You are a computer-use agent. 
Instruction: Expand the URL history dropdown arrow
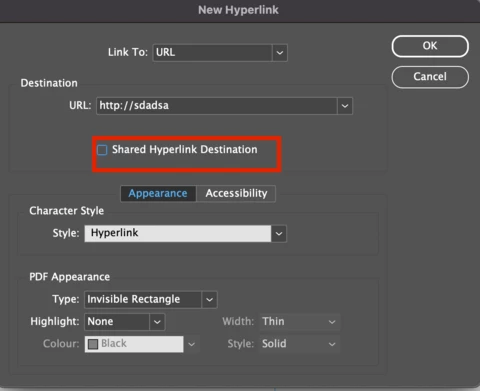tap(345, 106)
